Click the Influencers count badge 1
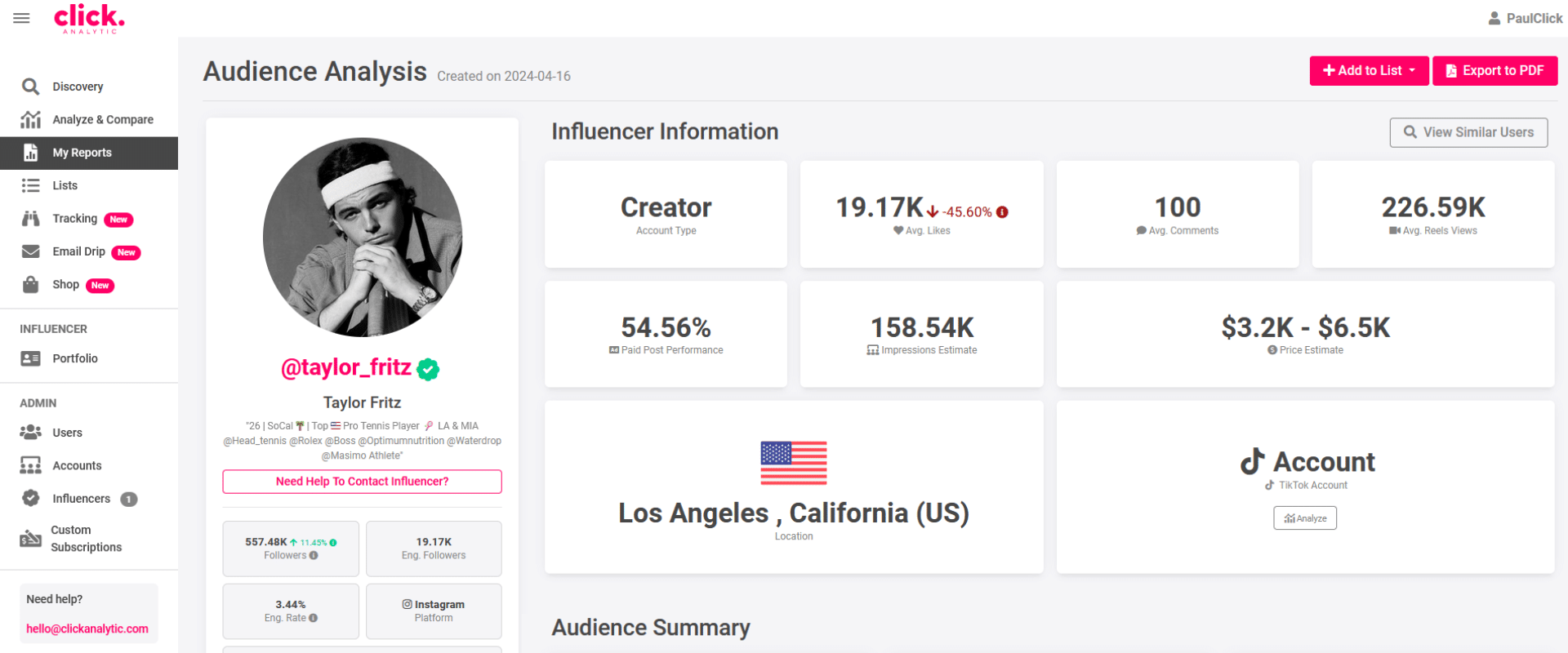The width and height of the screenshot is (1568, 653). click(129, 499)
